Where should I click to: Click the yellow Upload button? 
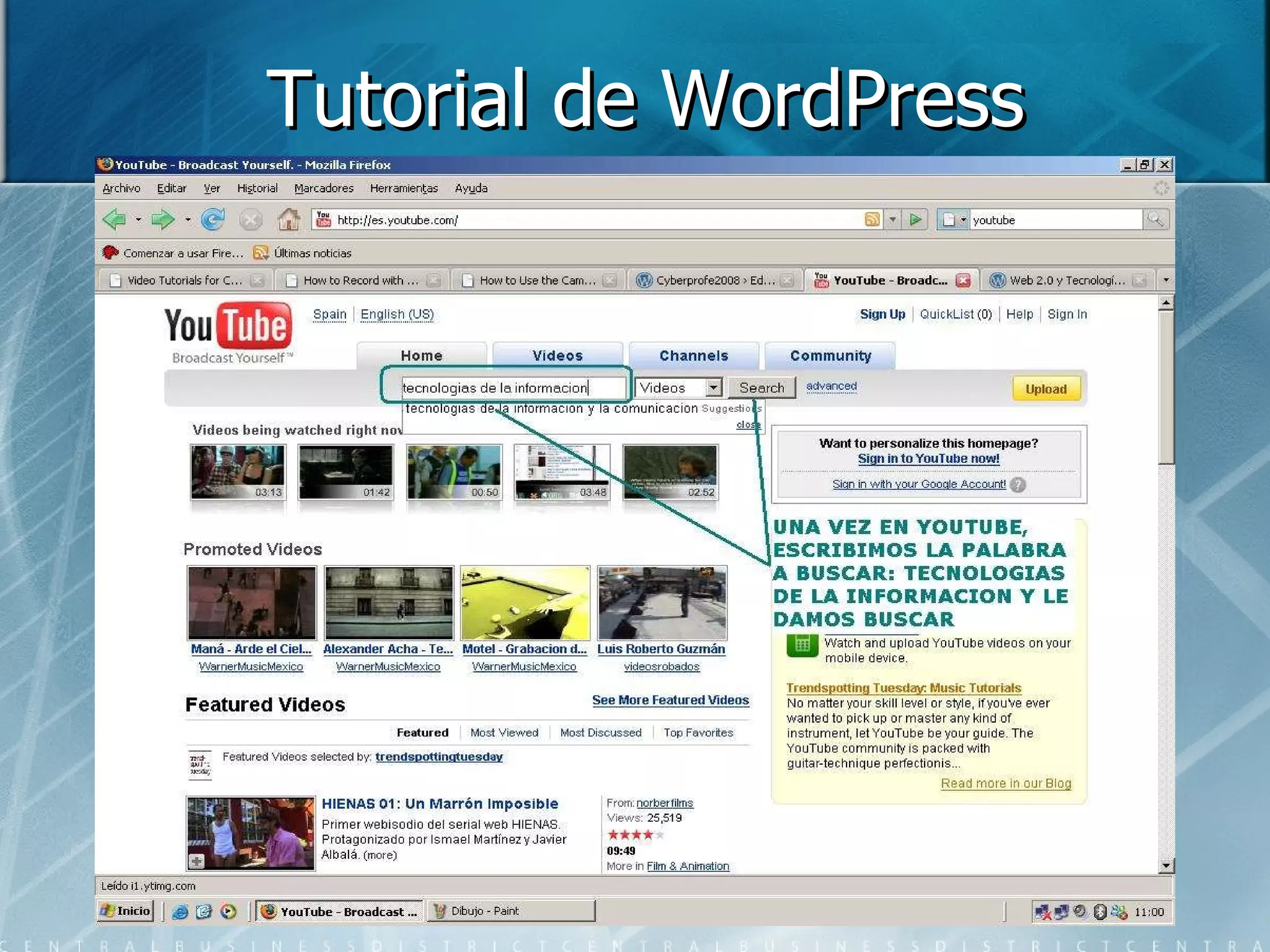pyautogui.click(x=1046, y=389)
